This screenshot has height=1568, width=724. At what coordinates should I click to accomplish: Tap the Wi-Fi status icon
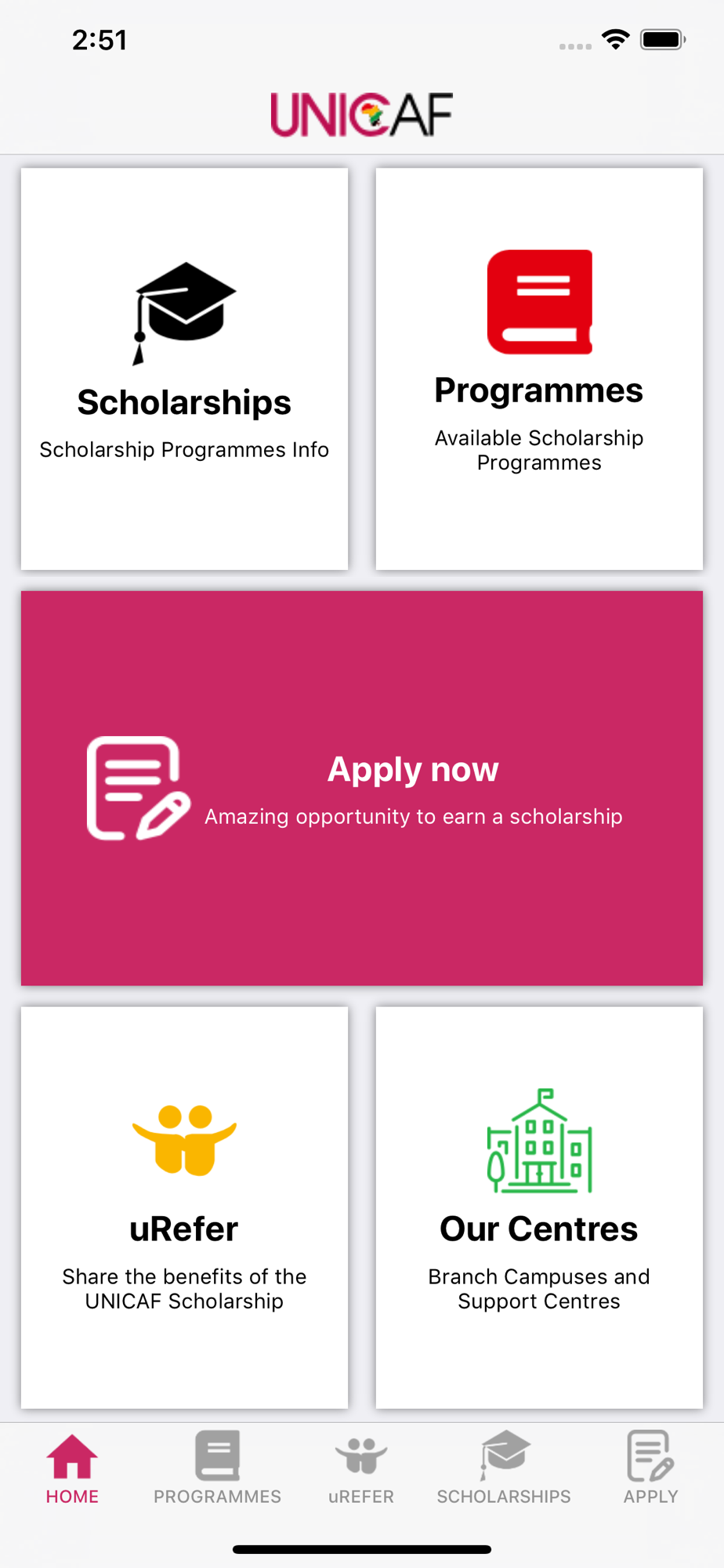[x=616, y=39]
